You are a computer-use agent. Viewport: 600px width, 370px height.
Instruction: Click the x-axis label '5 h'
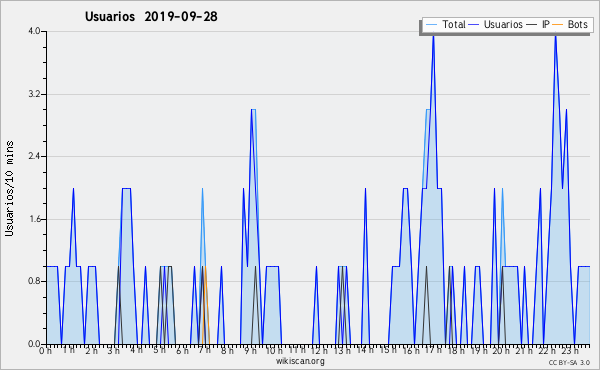[159, 350]
